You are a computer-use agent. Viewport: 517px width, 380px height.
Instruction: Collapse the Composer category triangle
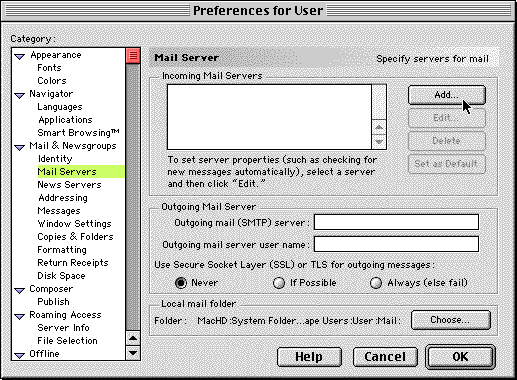click(20, 291)
